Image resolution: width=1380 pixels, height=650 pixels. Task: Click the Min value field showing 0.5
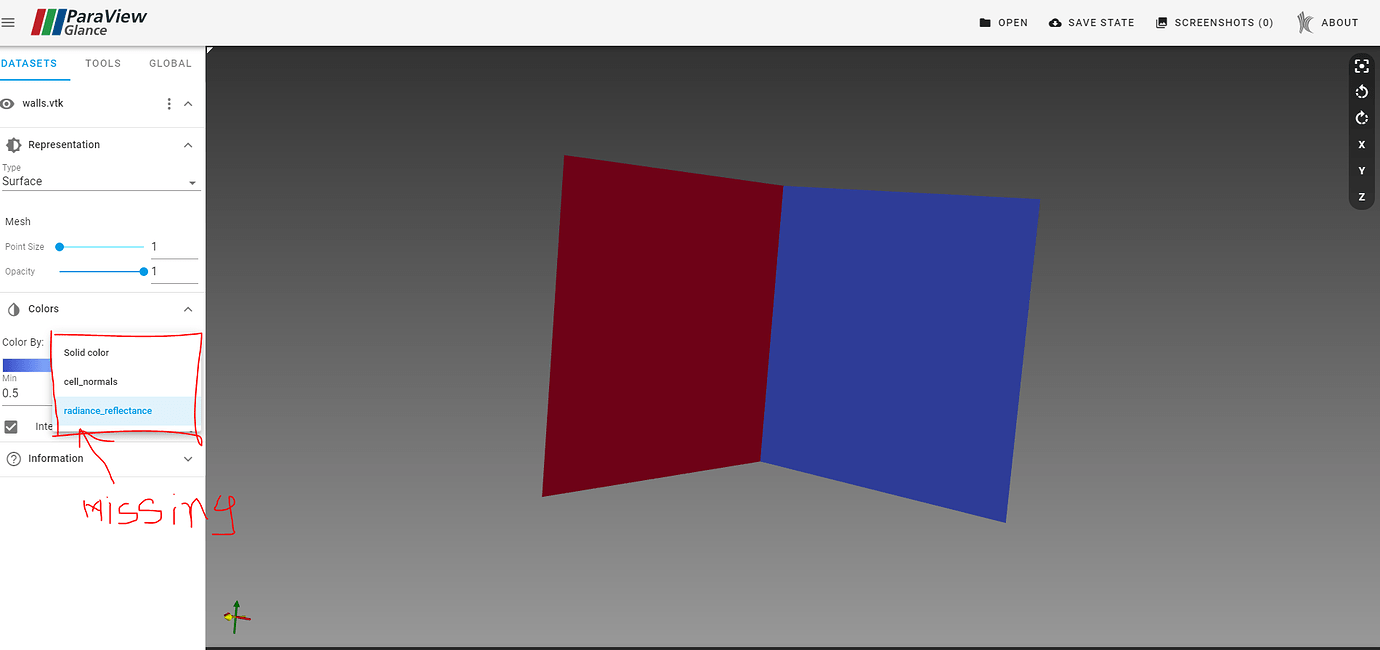click(26, 393)
